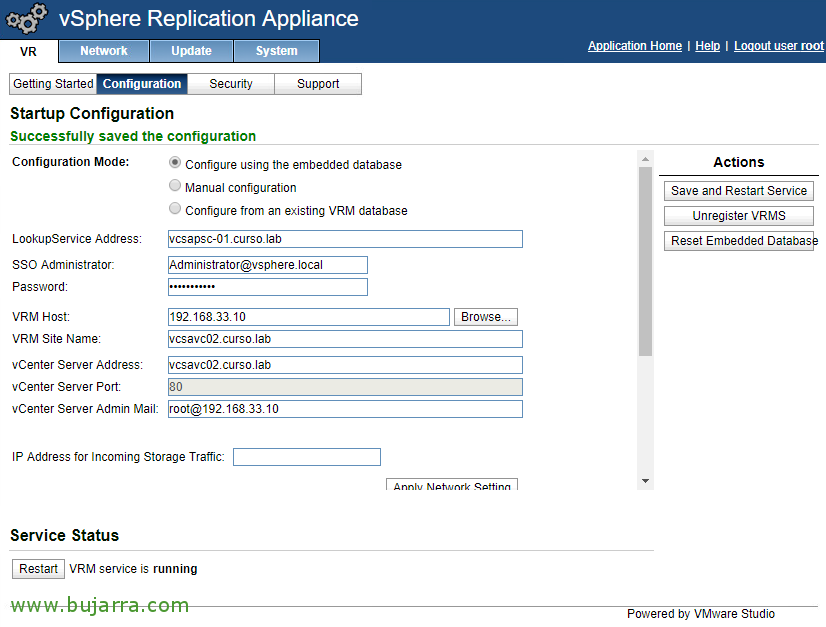Click IP Address for Incoming Storage Traffic field
Viewport: 826px width, 627px height.
click(x=307, y=457)
